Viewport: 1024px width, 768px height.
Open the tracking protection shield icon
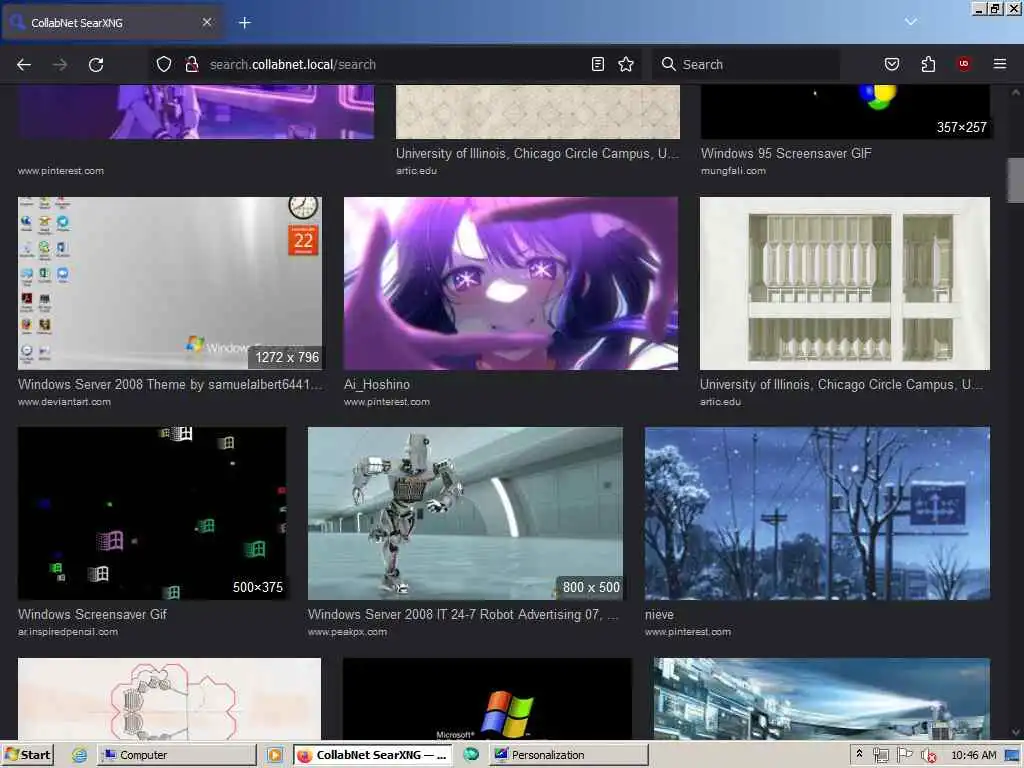pos(164,64)
